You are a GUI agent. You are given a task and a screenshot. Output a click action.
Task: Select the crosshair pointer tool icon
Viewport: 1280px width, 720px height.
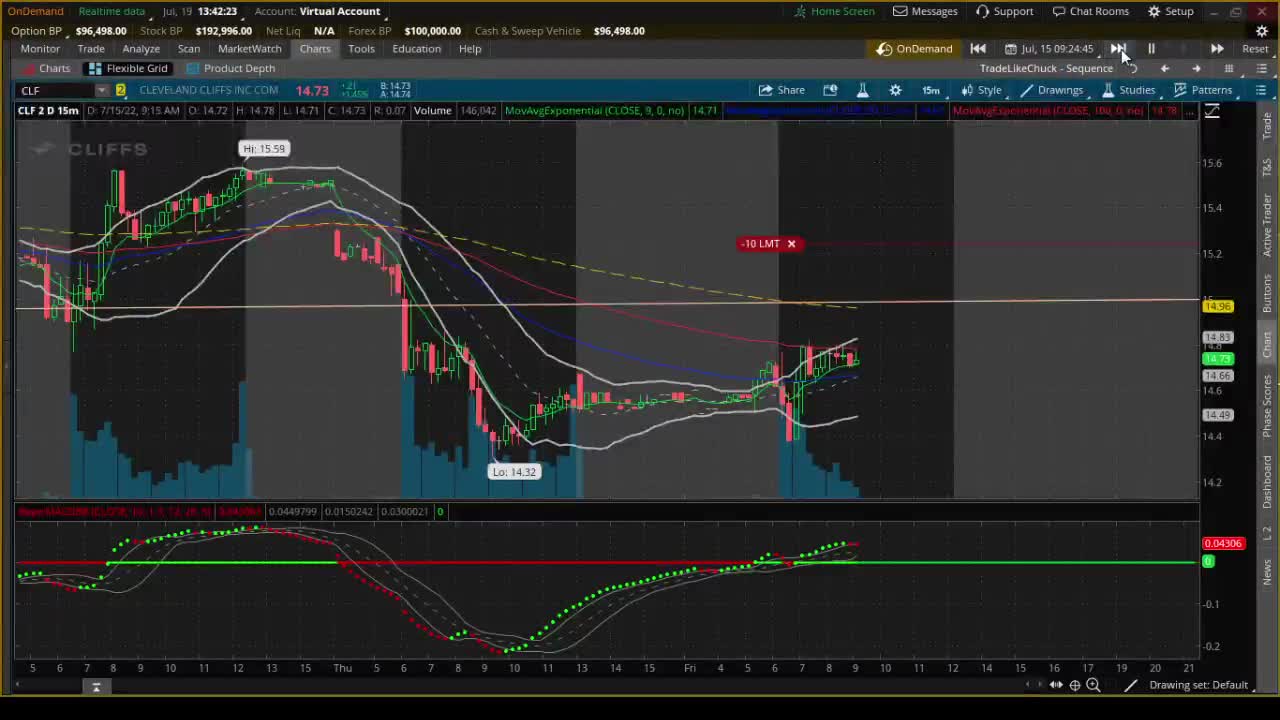(1075, 685)
